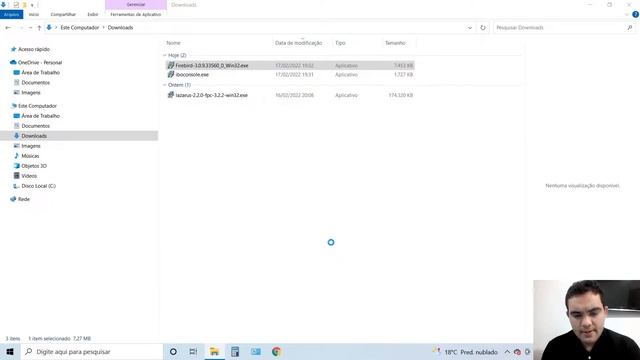Click the taskbar search box
Screen dimensions: 640x360
point(91,352)
